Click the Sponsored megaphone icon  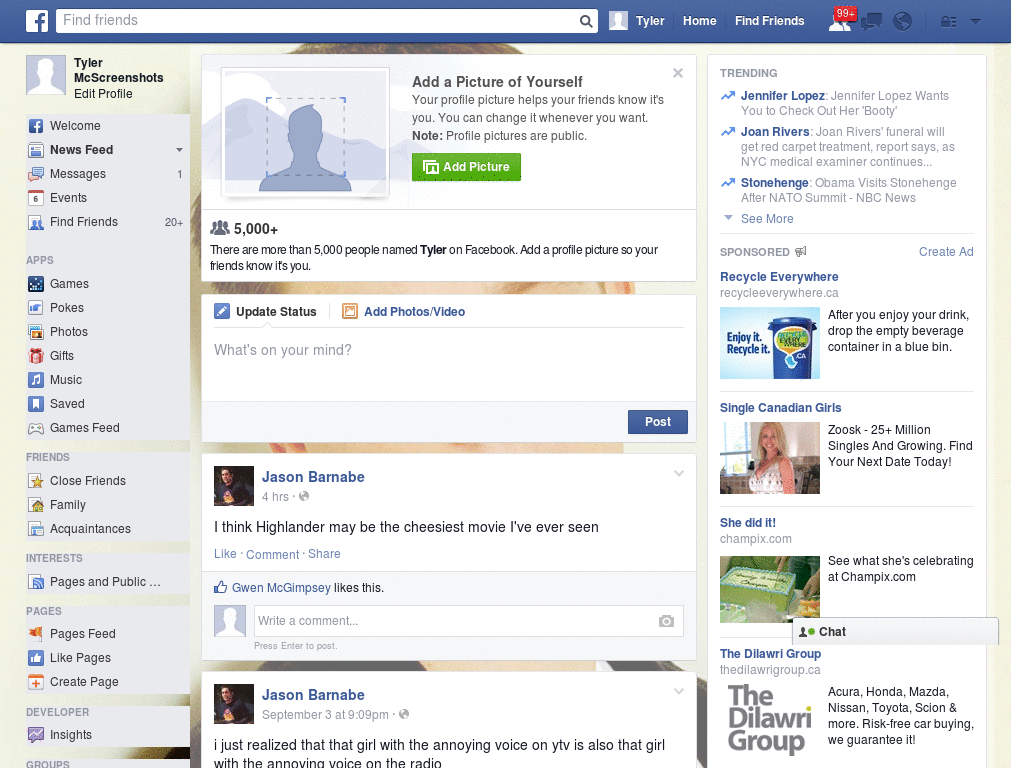pyautogui.click(x=801, y=251)
